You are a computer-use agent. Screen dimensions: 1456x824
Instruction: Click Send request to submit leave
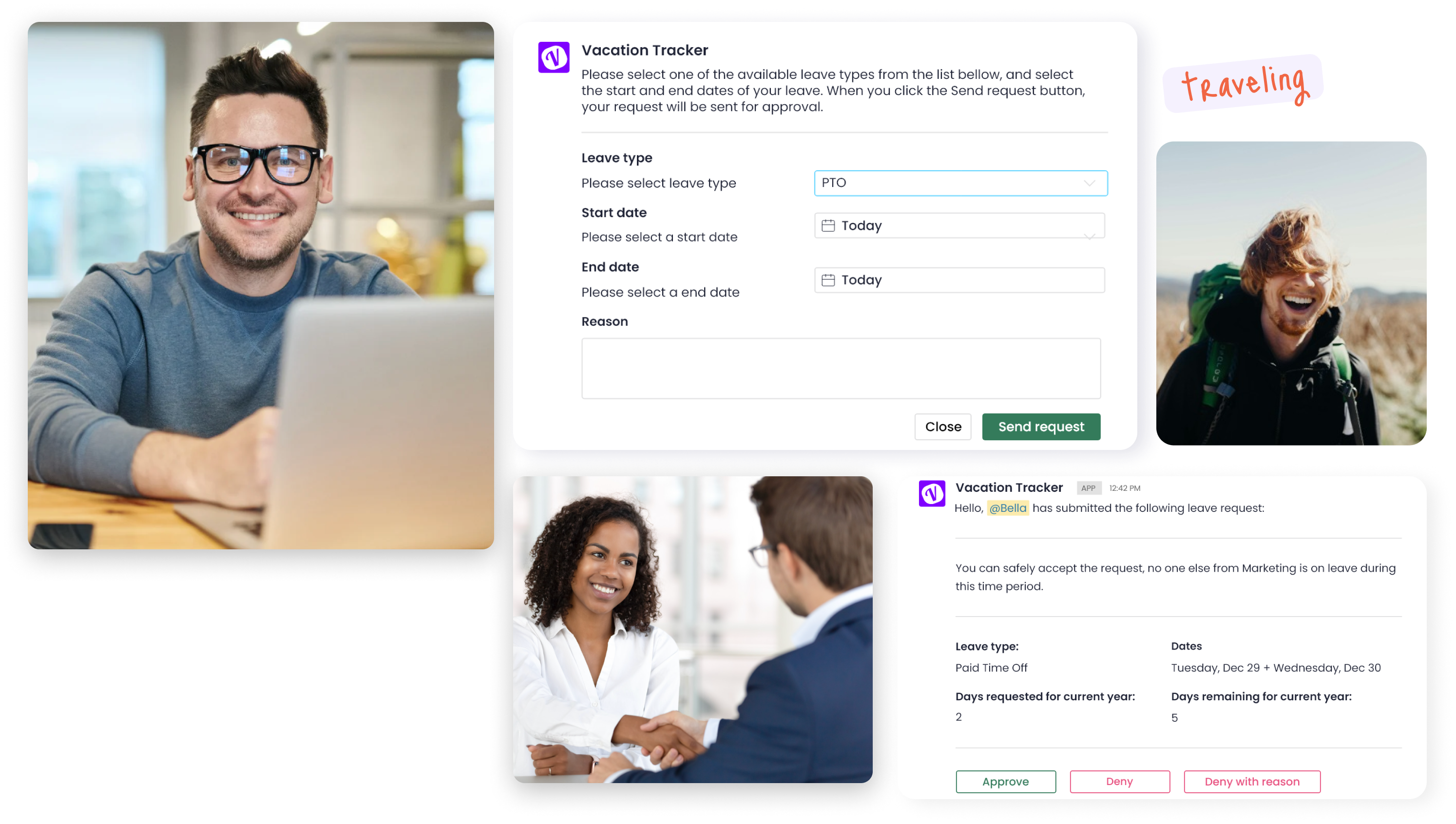pos(1041,426)
